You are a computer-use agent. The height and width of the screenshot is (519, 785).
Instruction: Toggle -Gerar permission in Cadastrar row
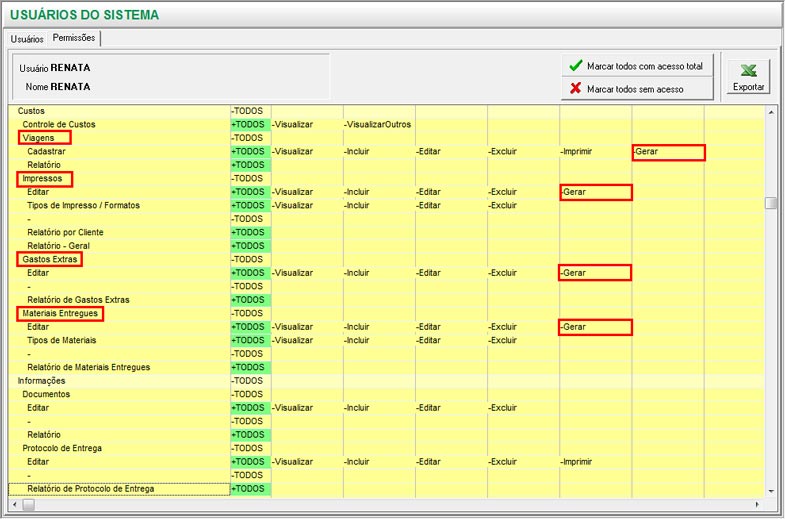668,152
